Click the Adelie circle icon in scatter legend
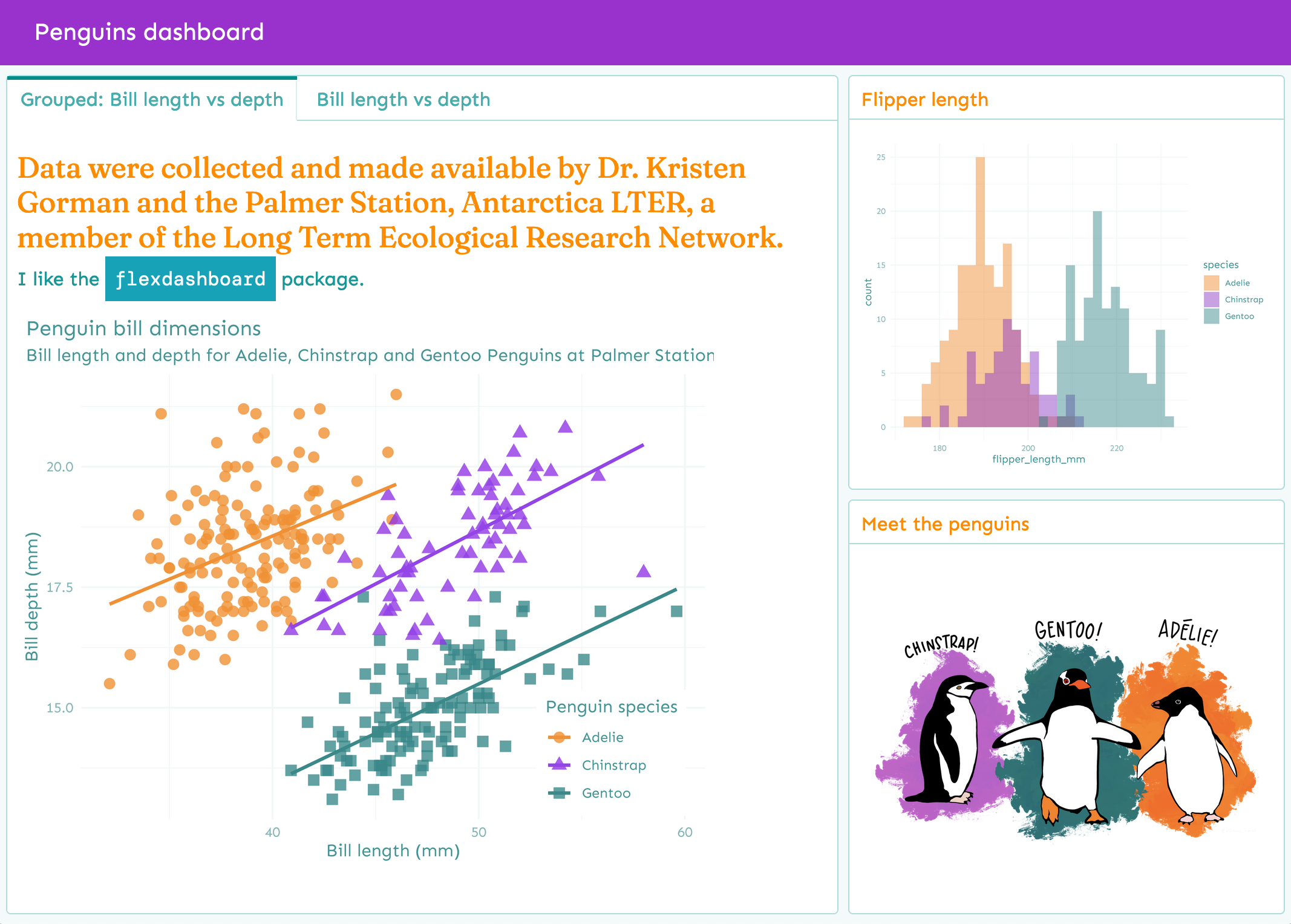The width and height of the screenshot is (1291, 924). (559, 737)
